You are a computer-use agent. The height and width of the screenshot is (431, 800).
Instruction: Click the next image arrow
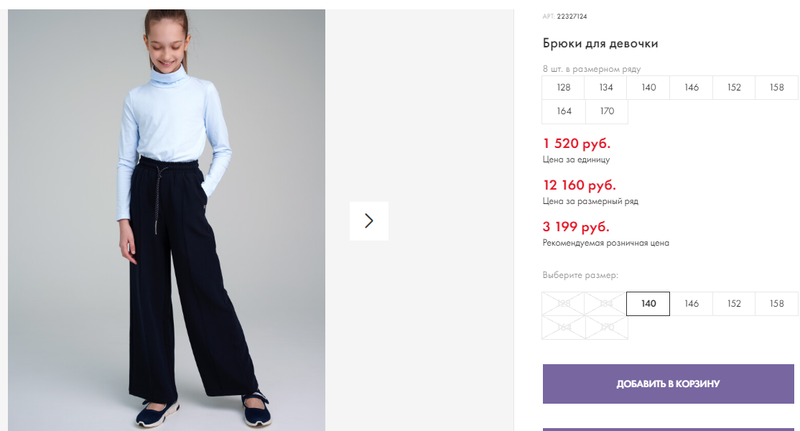369,221
